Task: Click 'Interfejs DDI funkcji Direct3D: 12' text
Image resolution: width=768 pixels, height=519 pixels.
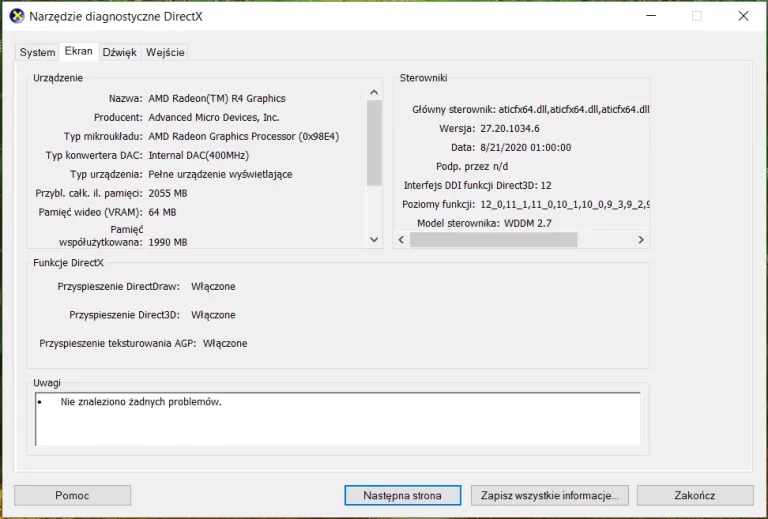Action: [x=477, y=186]
